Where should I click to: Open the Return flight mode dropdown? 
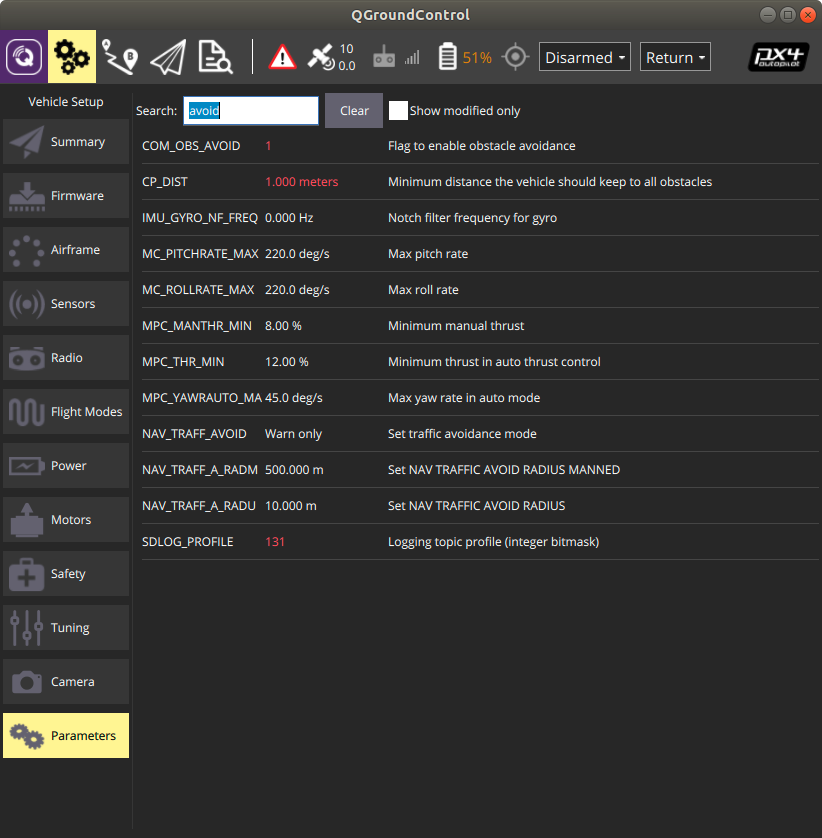click(x=675, y=57)
